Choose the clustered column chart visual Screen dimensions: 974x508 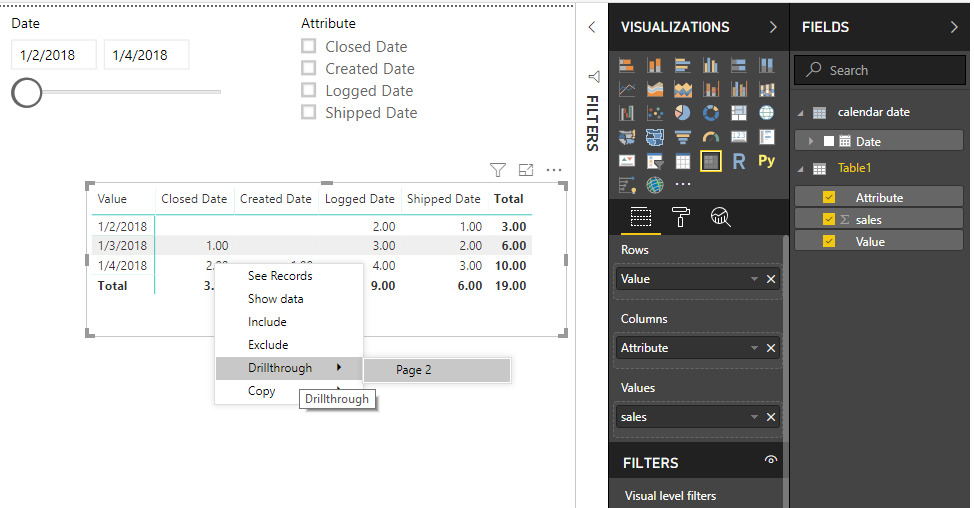click(711, 65)
